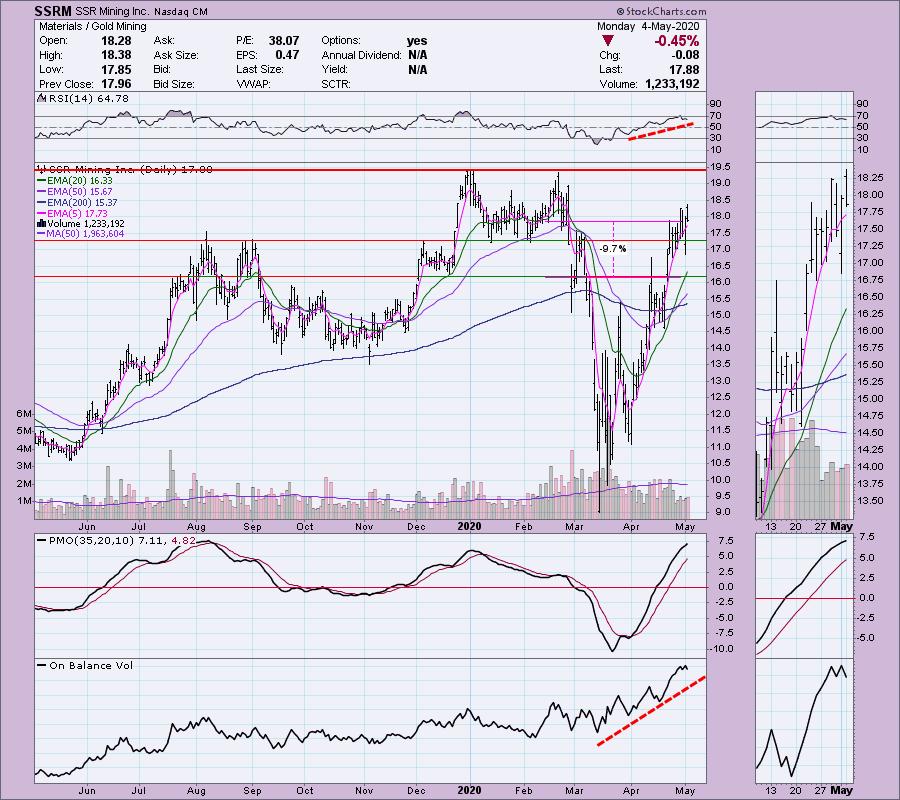Viewport: 900px width, 800px height.
Task: Click the PMO(35,20,10) indicator label
Action: 117,541
